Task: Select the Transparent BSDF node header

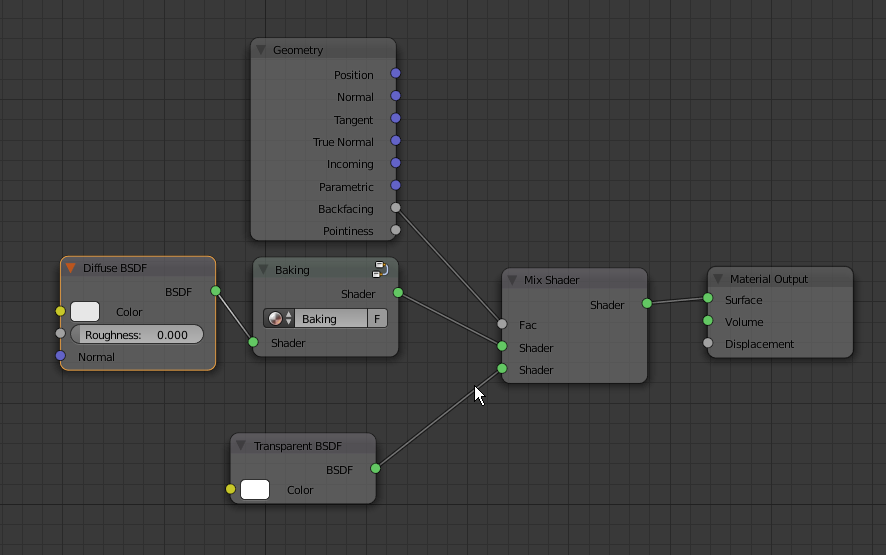Action: coord(303,445)
